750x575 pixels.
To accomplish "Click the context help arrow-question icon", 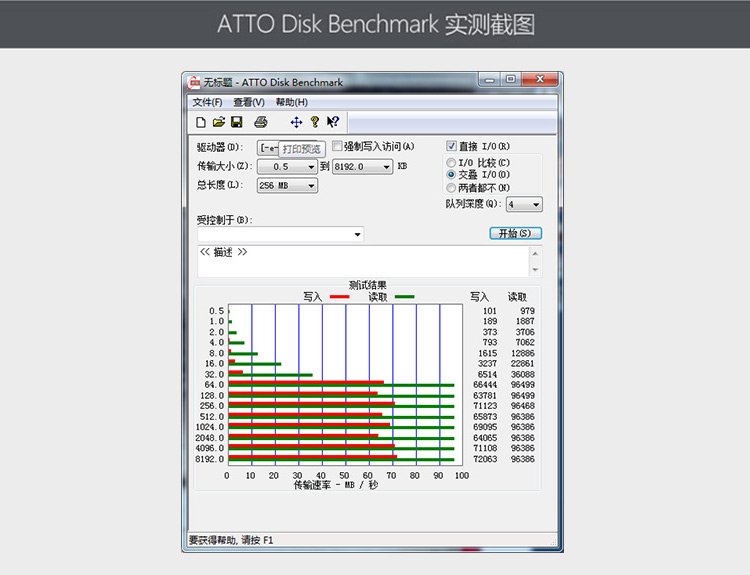I will point(333,122).
